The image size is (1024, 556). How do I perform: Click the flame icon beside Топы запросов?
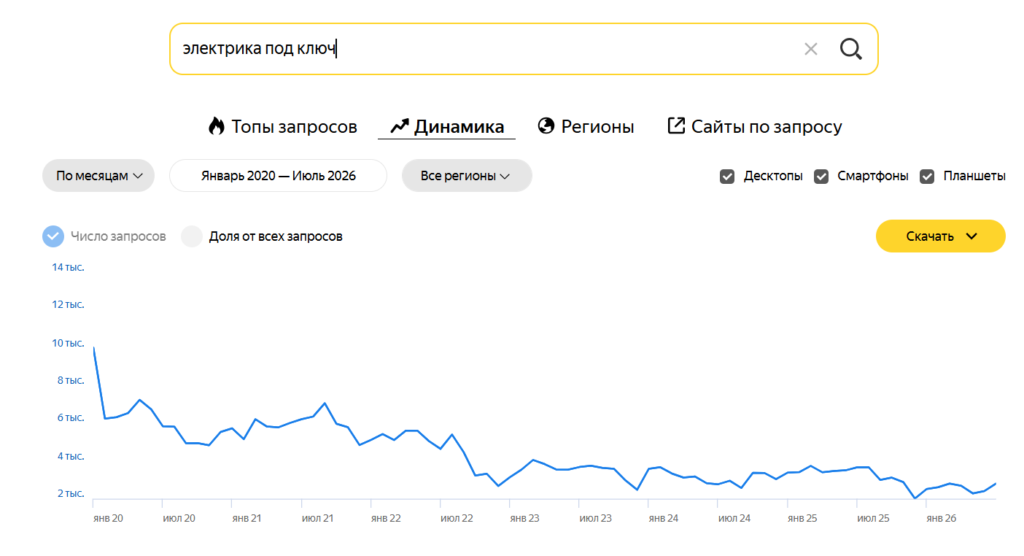pos(216,126)
